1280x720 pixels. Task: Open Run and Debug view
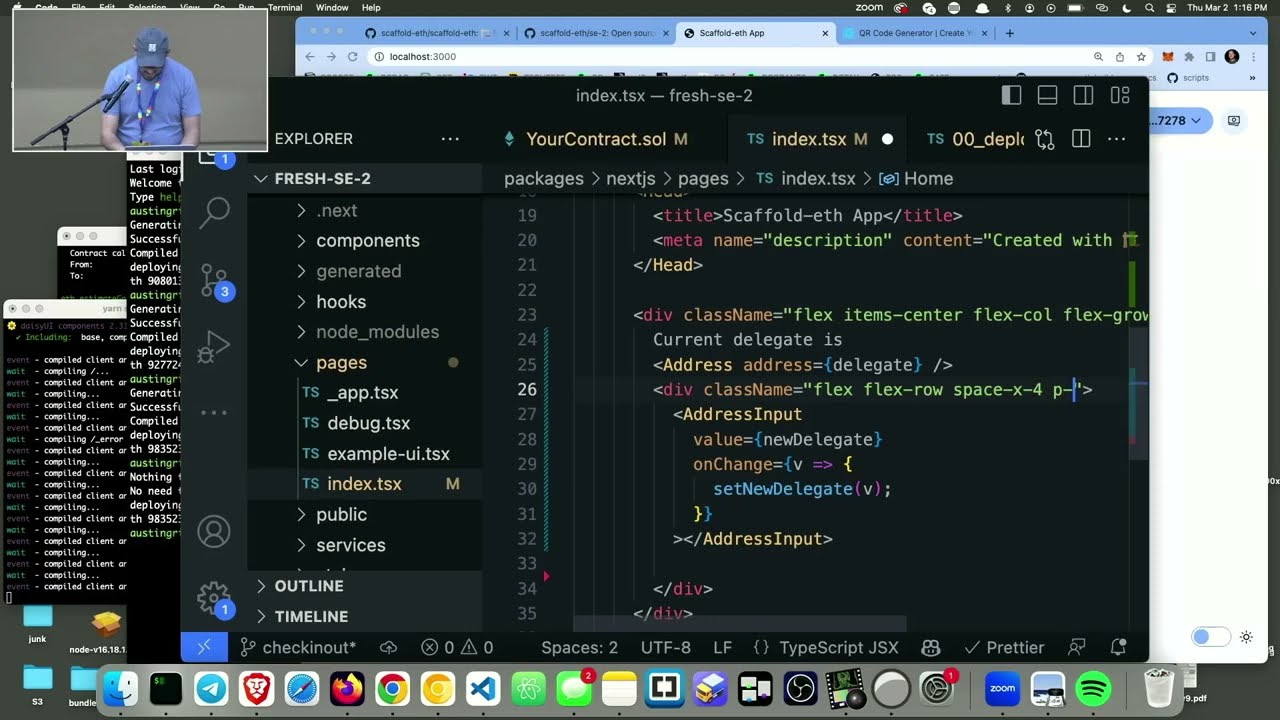point(214,347)
